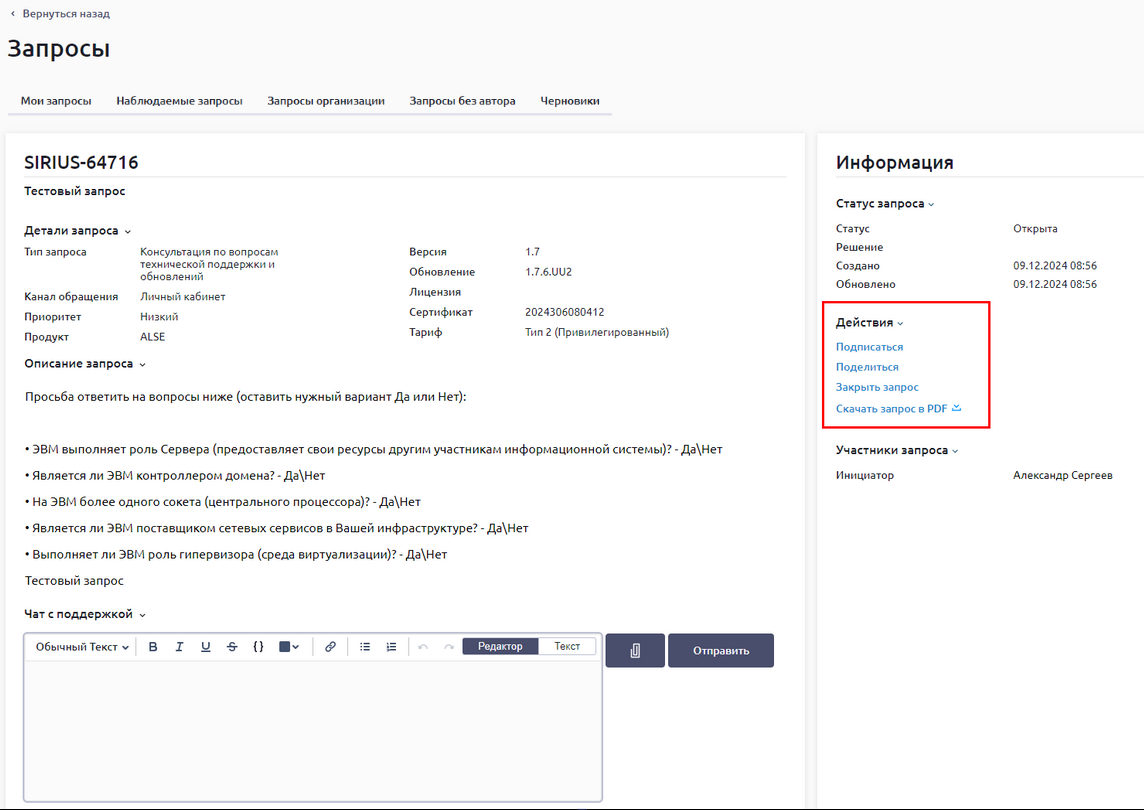
Task: Apply strikethrough formatting in chat editor
Action: pyautogui.click(x=232, y=647)
